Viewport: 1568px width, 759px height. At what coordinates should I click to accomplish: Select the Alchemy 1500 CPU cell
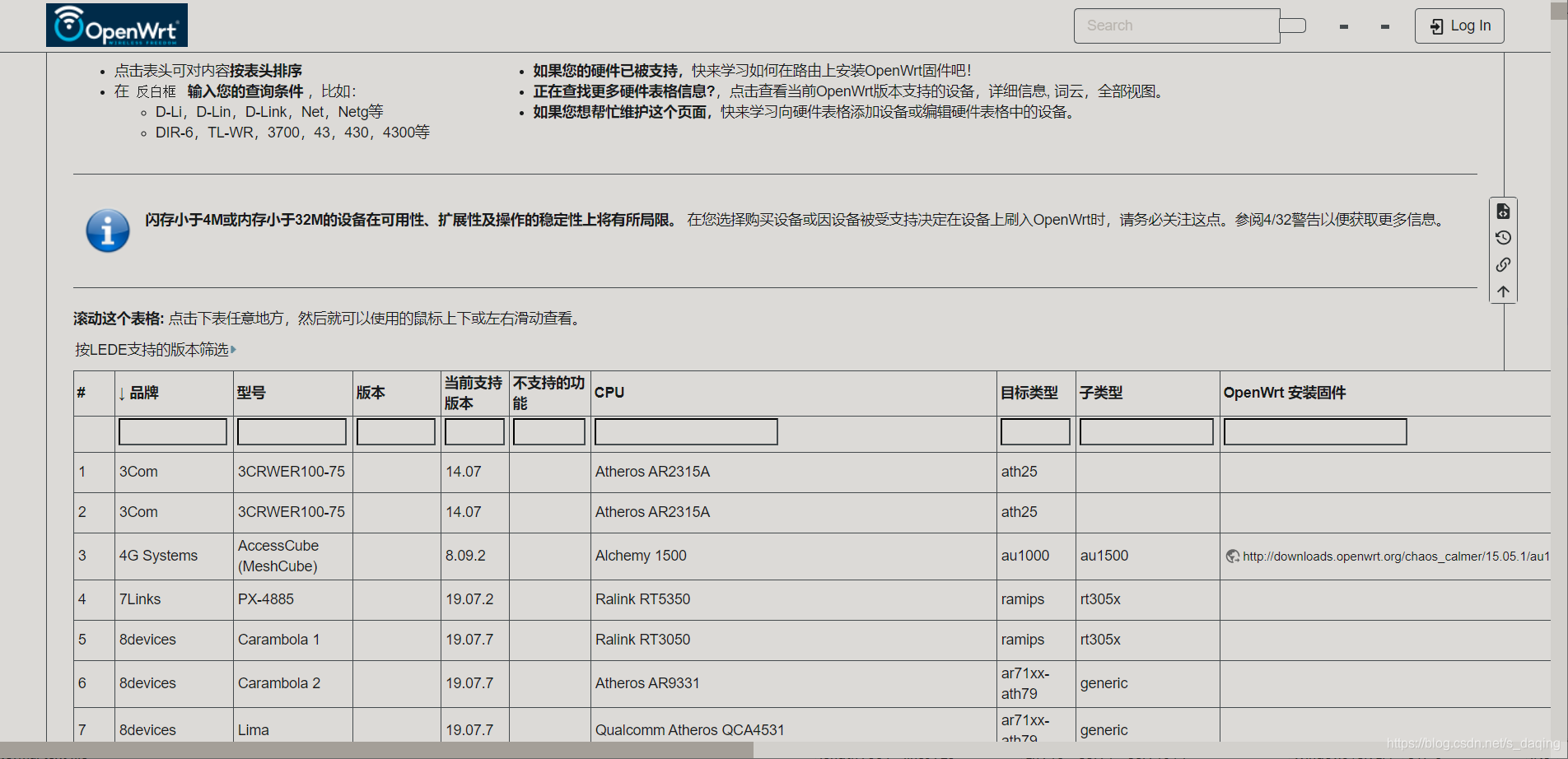pos(794,556)
